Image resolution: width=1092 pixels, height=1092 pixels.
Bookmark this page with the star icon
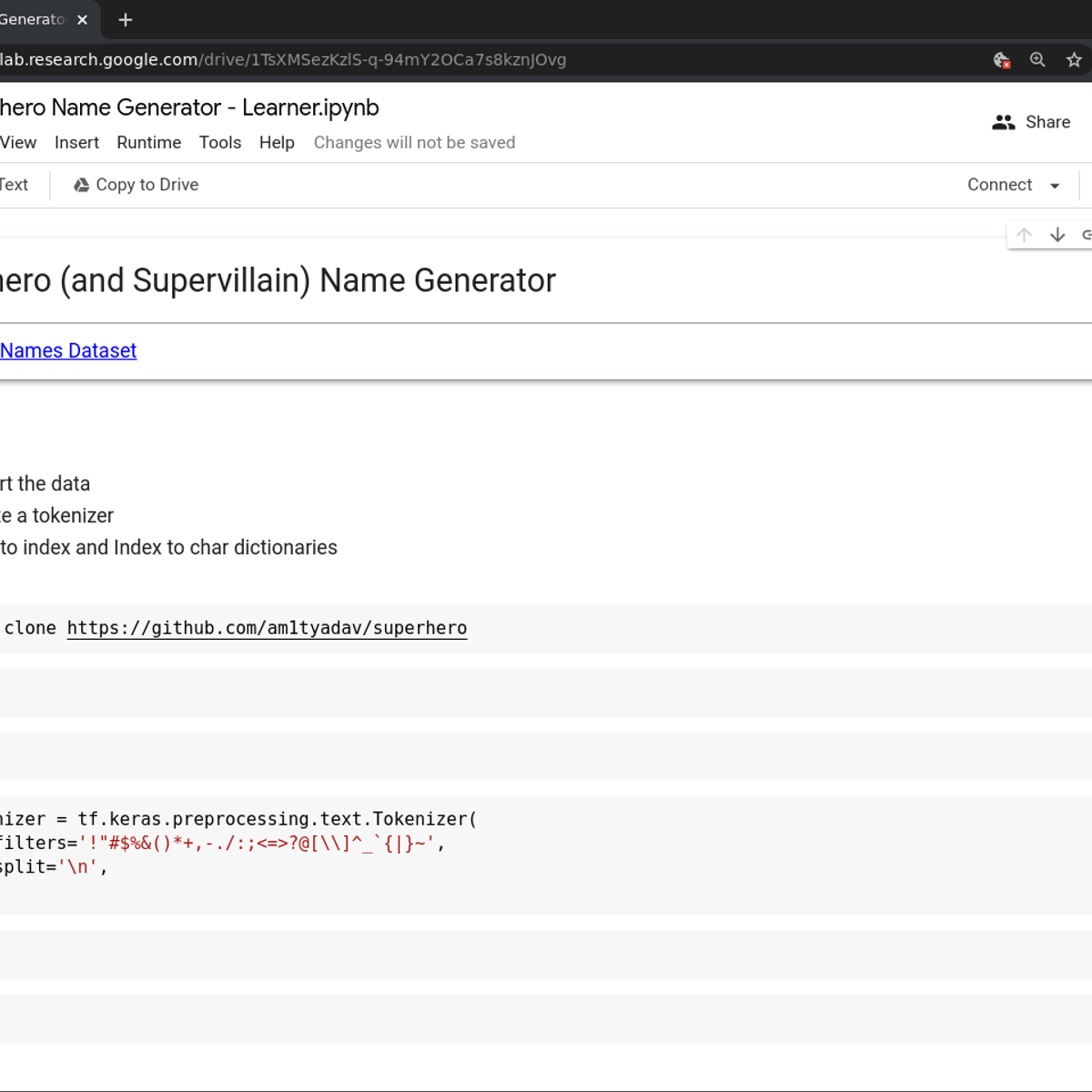click(x=1074, y=60)
